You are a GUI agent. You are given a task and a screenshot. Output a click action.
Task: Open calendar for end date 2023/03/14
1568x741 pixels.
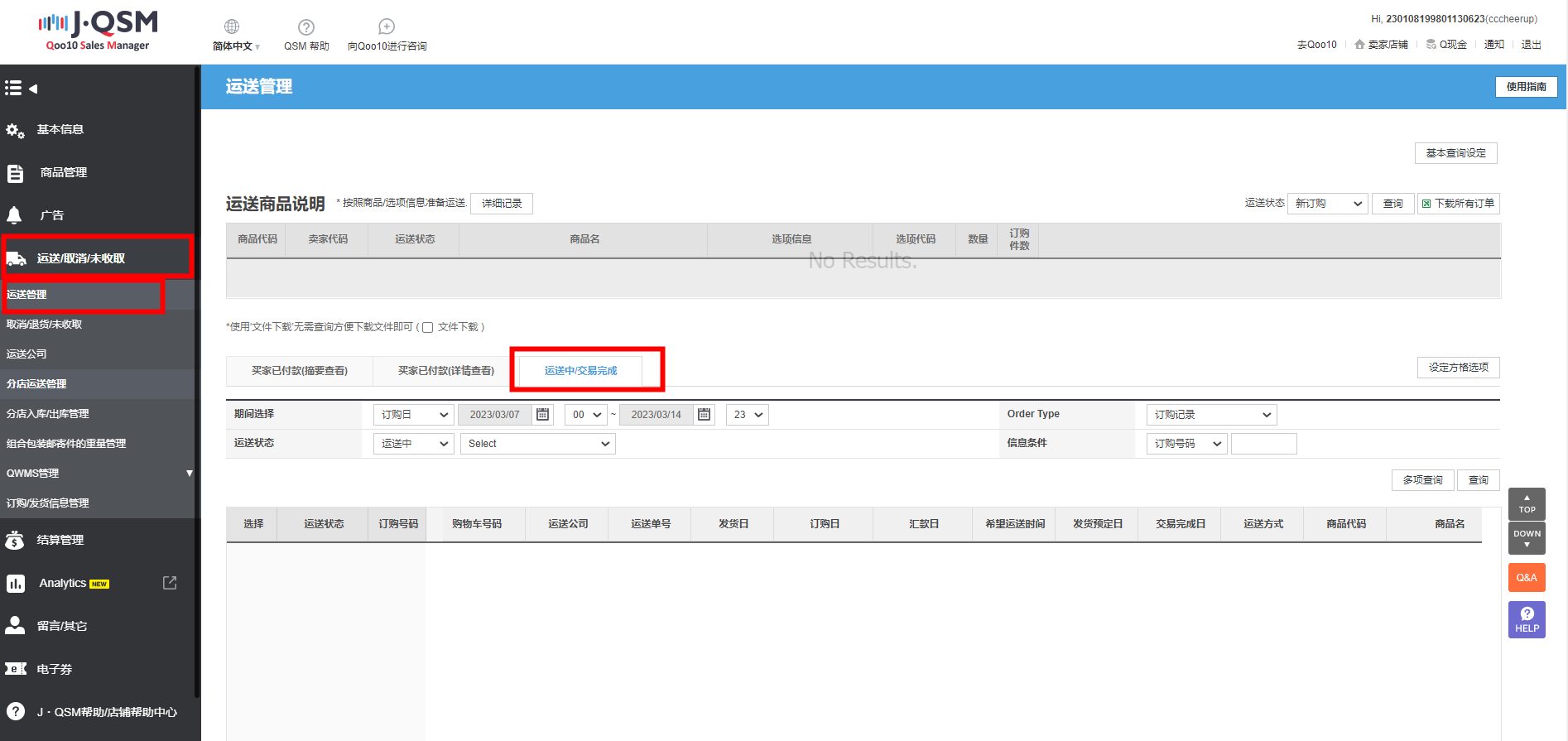coord(705,414)
